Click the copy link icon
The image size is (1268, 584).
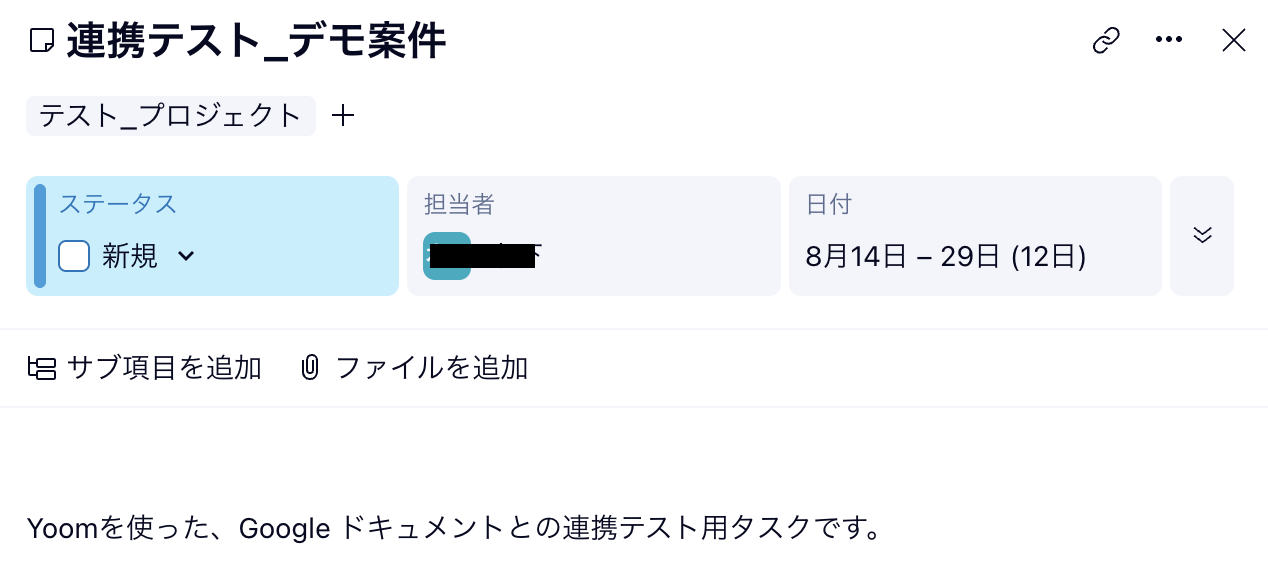point(1105,41)
